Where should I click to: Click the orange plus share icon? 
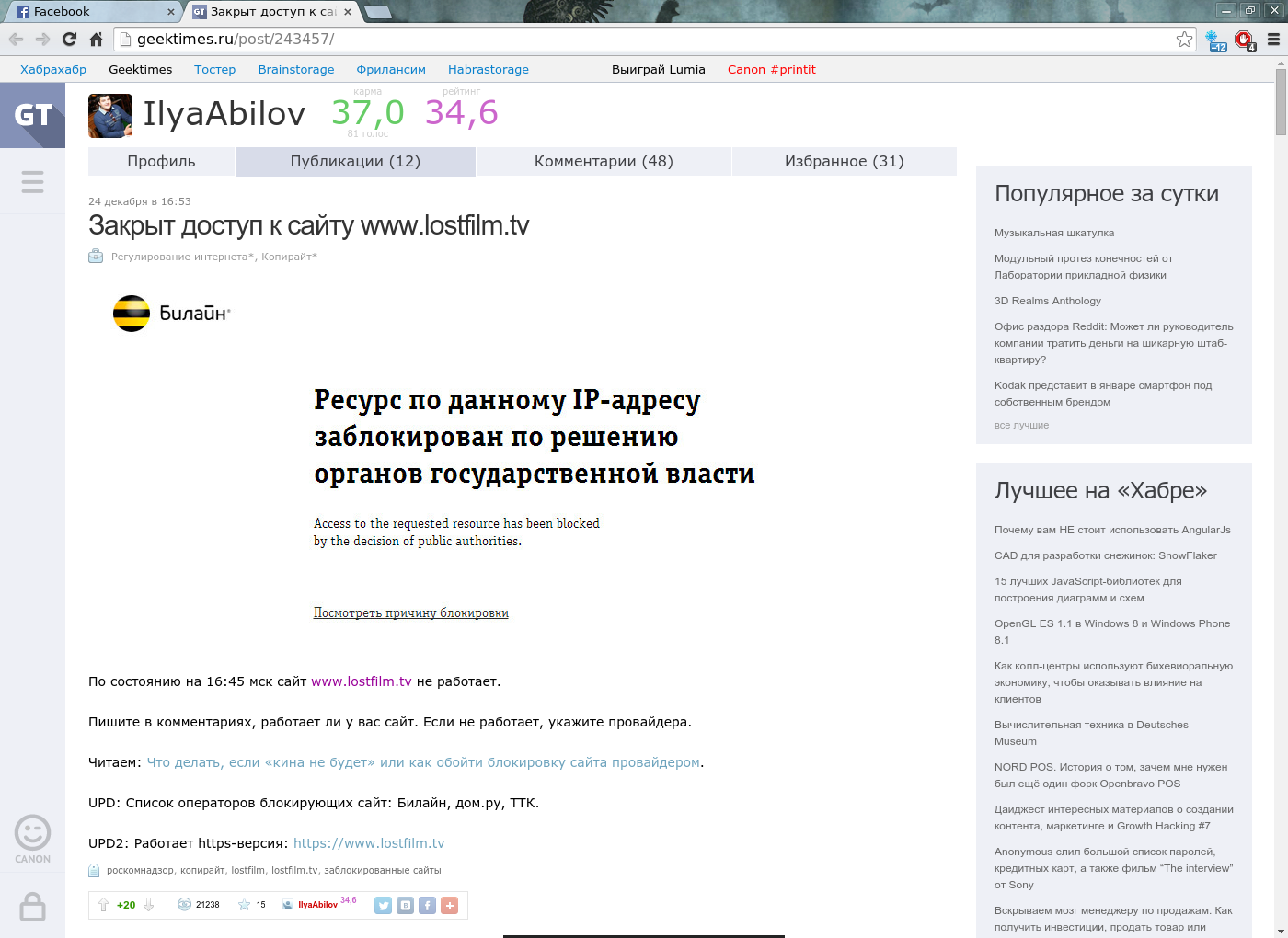450,906
